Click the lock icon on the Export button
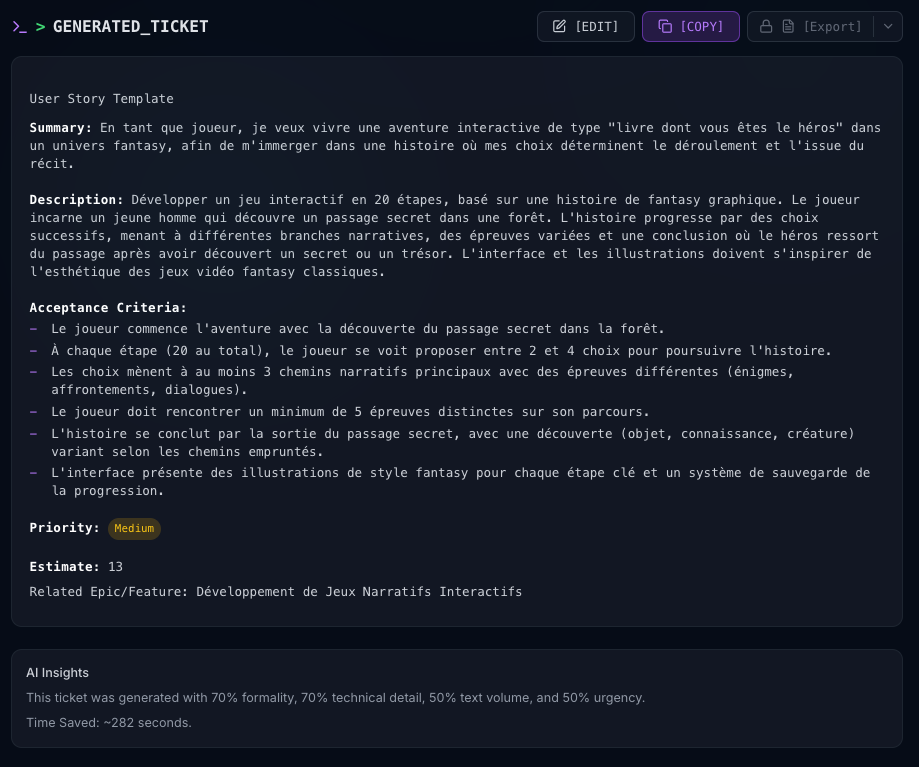Screen dimensions: 919x767 tap(767, 27)
